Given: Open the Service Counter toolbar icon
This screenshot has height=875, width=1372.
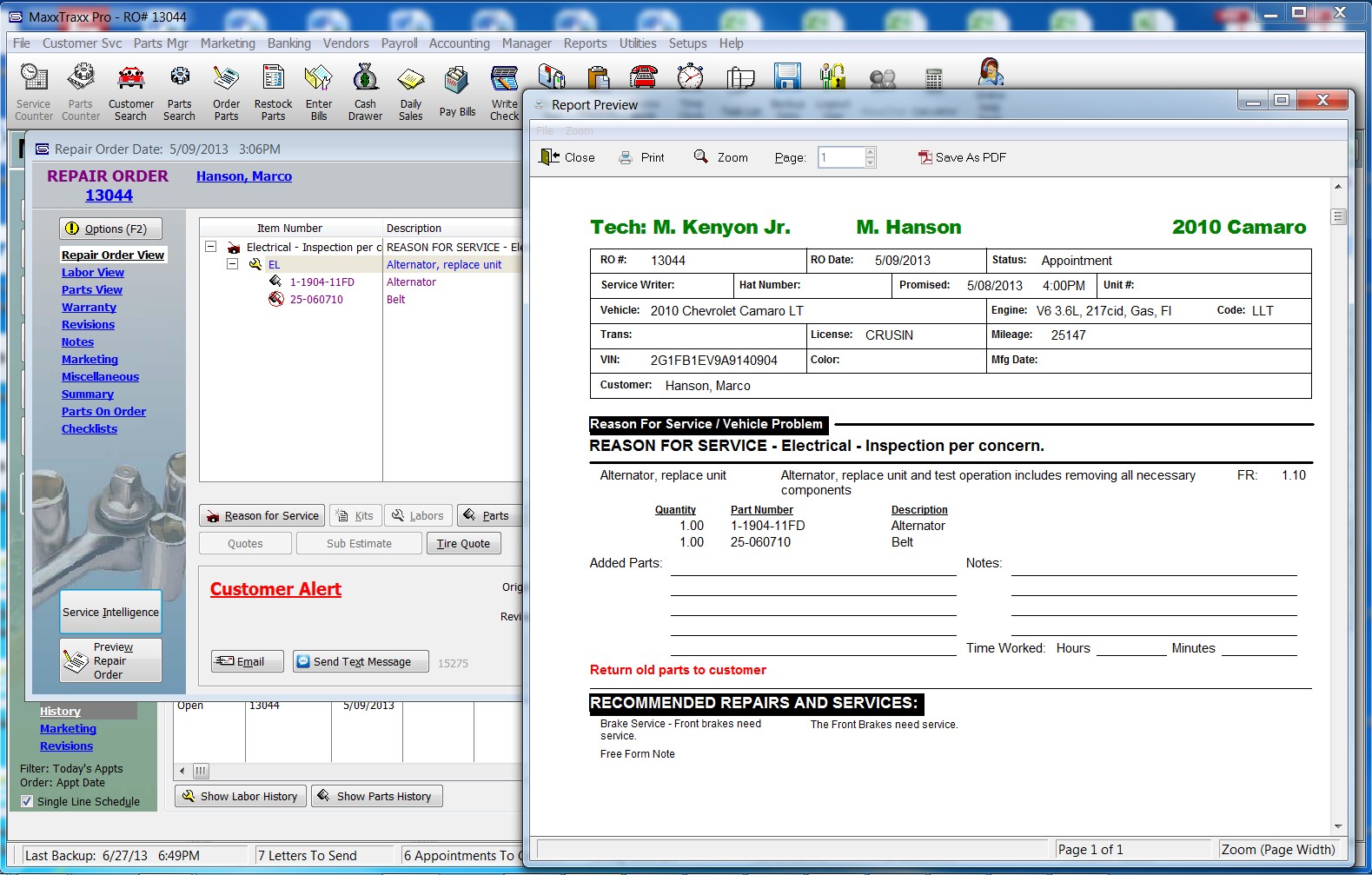Looking at the screenshot, I should [34, 92].
